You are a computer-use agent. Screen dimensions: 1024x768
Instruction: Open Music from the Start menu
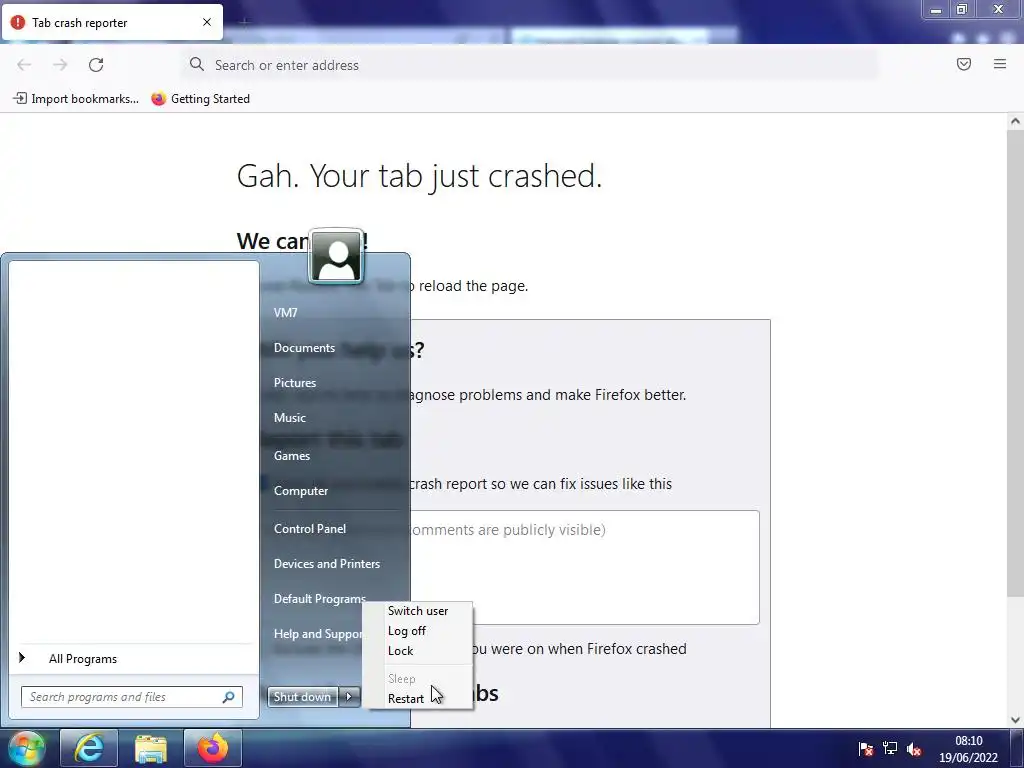[289, 418]
